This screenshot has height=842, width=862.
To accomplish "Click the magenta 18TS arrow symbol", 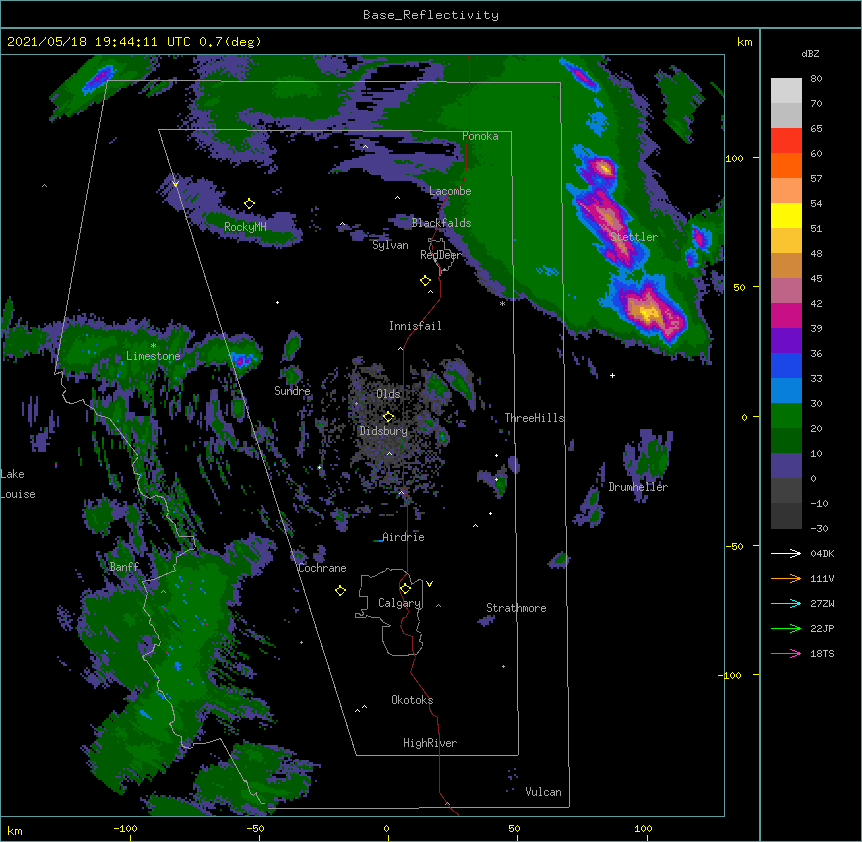I will click(786, 653).
